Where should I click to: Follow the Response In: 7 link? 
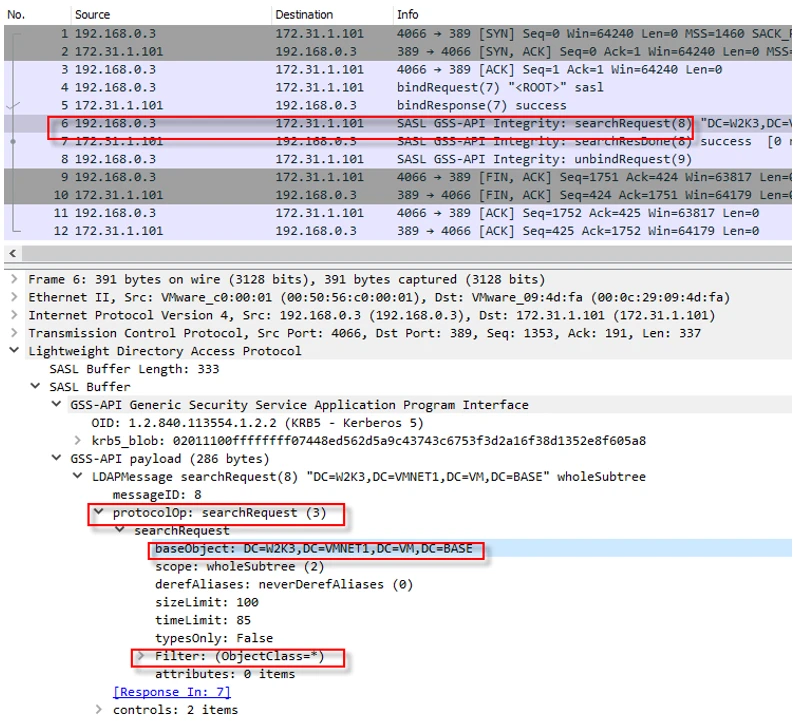coord(171,692)
